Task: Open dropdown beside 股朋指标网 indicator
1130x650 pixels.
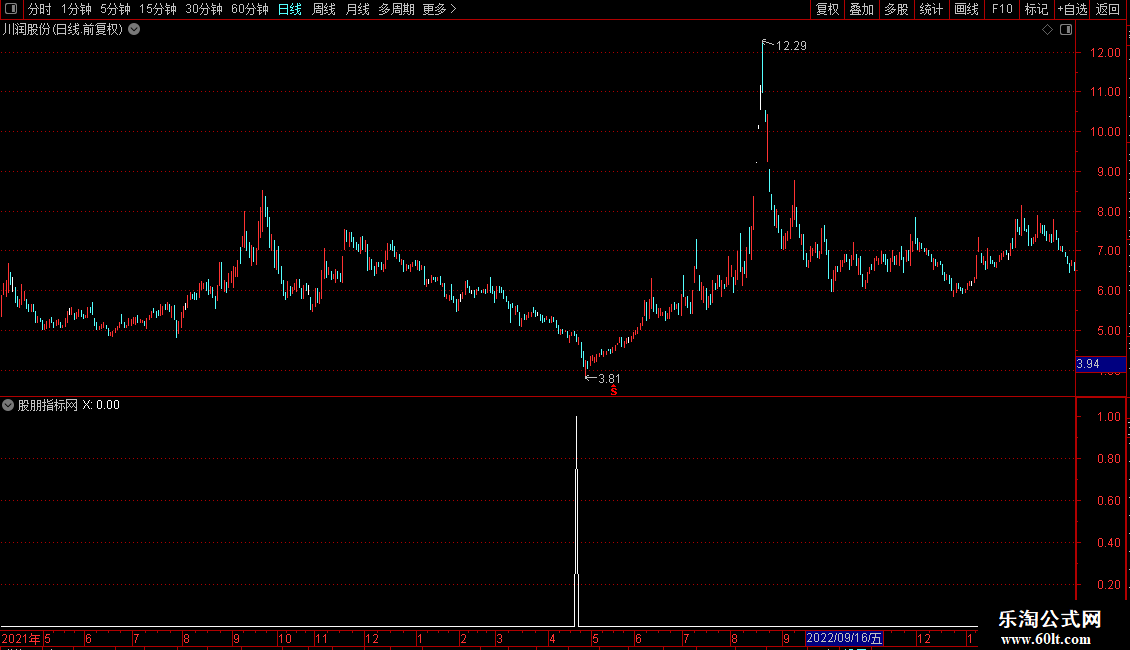Action: [x=8, y=405]
